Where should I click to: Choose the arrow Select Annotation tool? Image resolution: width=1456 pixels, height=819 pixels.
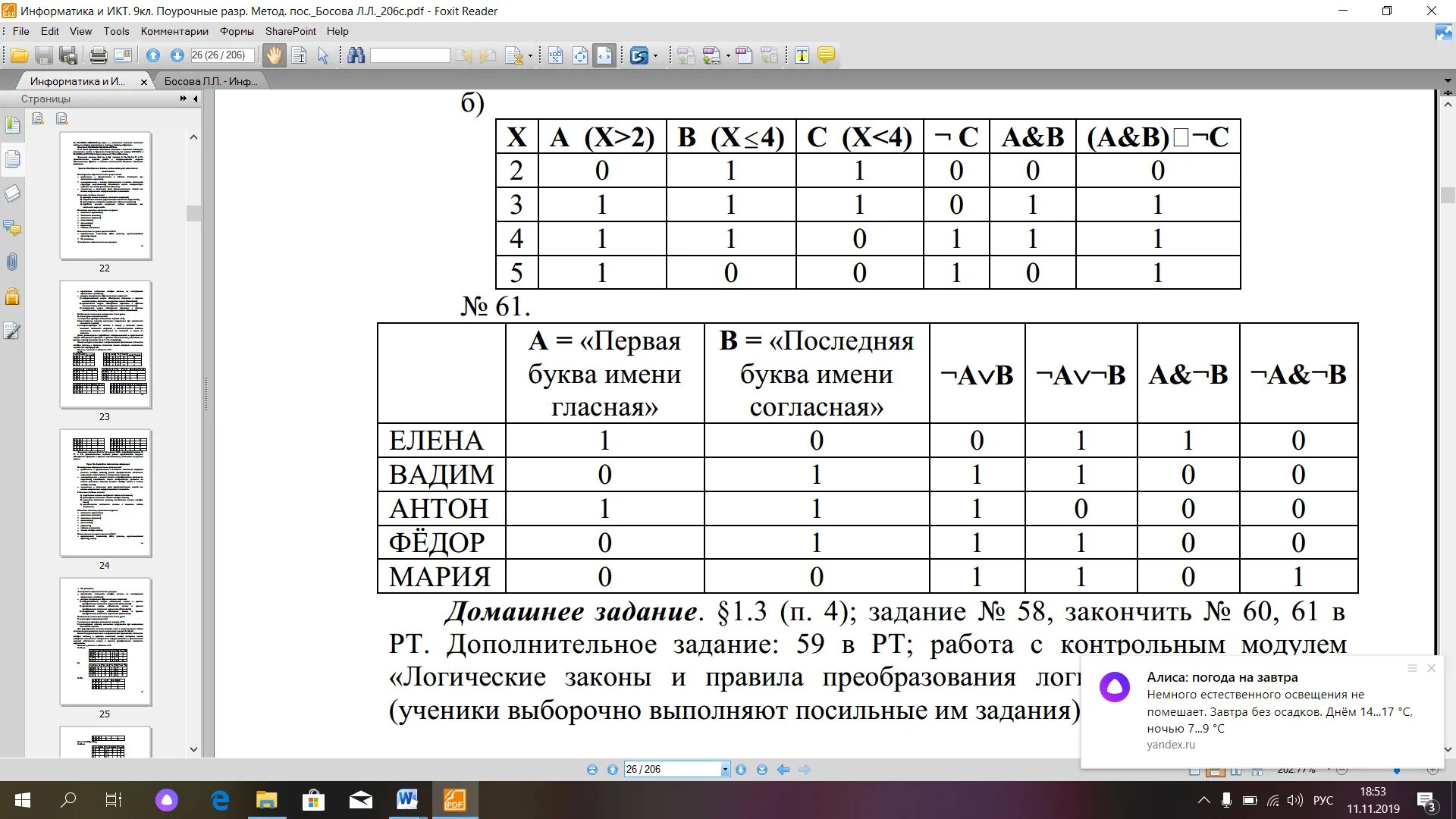[x=323, y=55]
